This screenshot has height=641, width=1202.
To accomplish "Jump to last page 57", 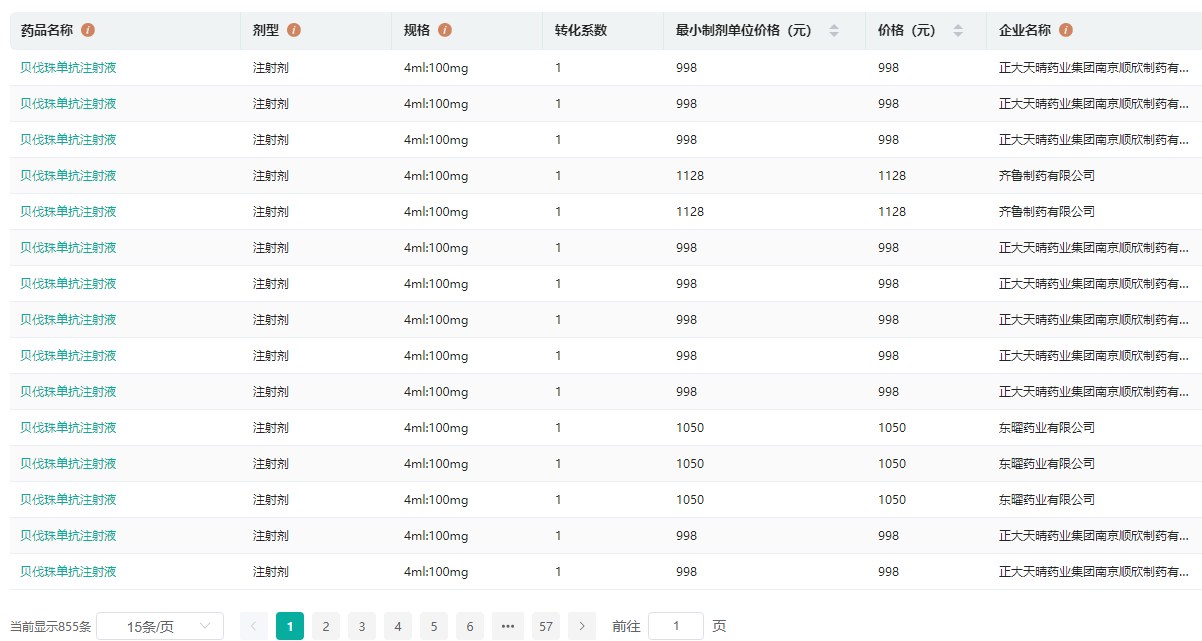I will pyautogui.click(x=546, y=626).
